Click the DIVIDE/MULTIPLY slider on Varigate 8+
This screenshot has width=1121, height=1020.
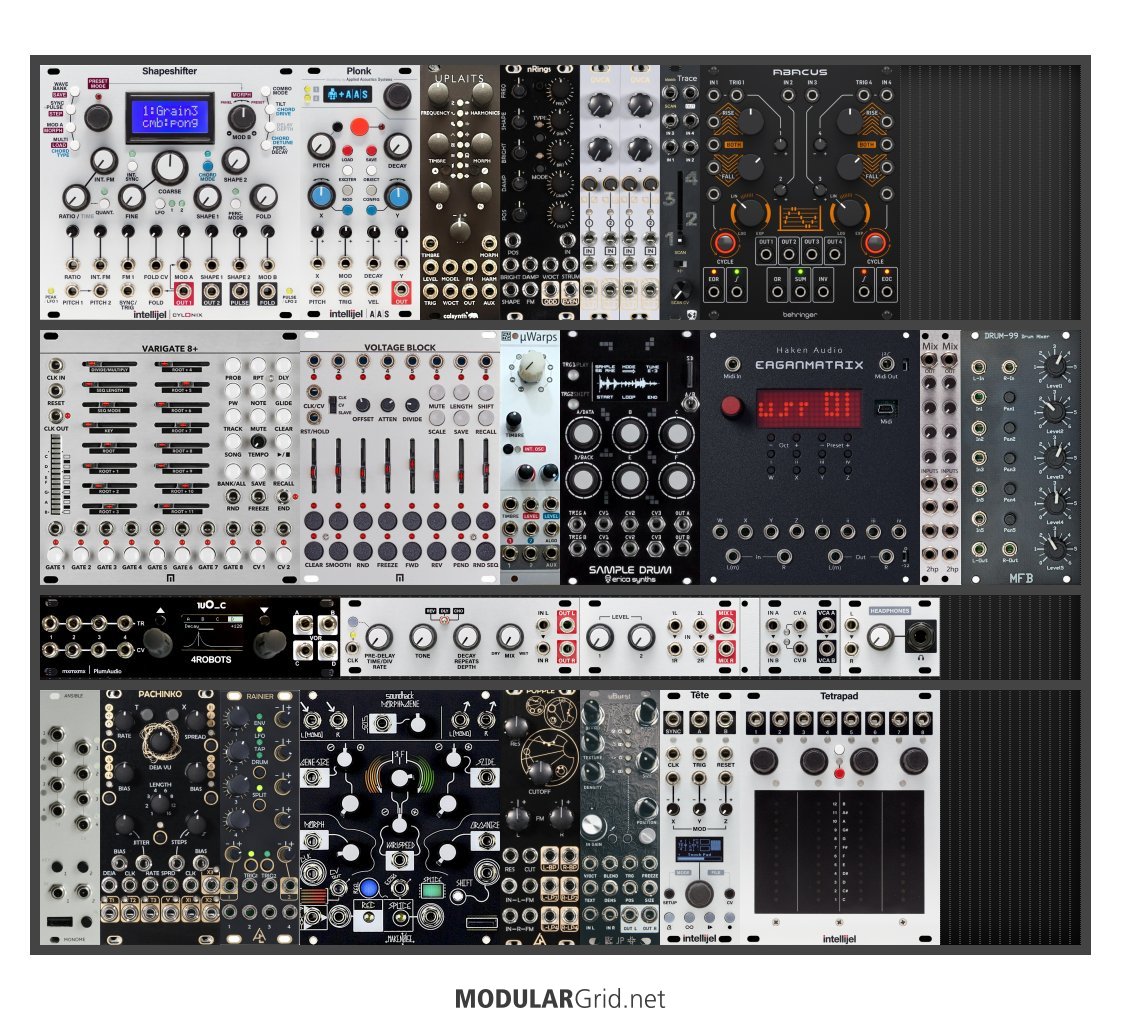(109, 365)
